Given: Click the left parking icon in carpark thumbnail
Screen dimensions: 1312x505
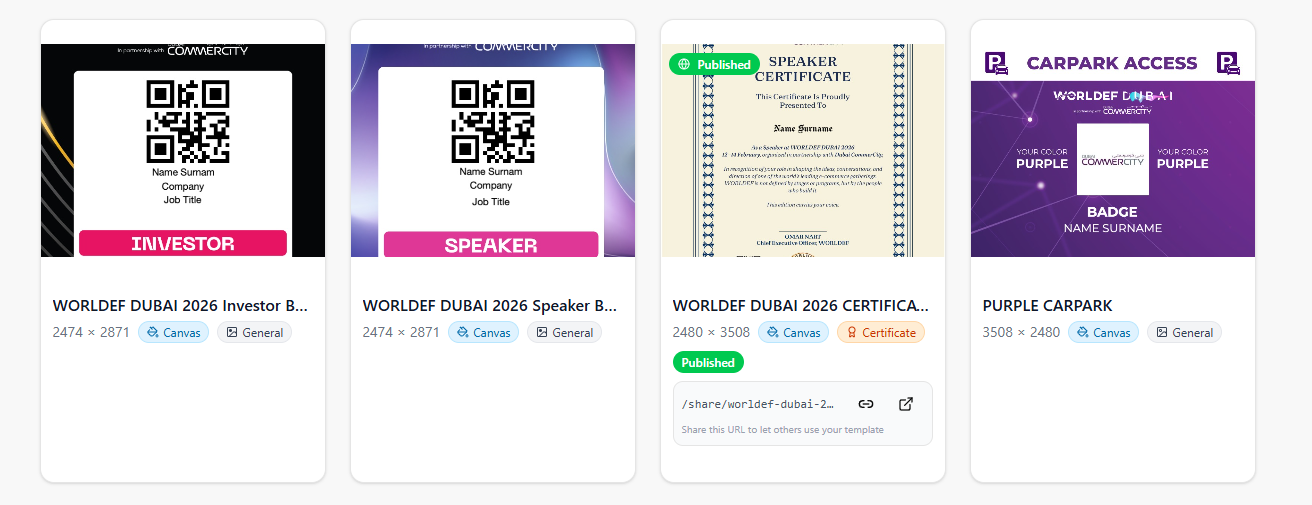Looking at the screenshot, I should tap(997, 64).
